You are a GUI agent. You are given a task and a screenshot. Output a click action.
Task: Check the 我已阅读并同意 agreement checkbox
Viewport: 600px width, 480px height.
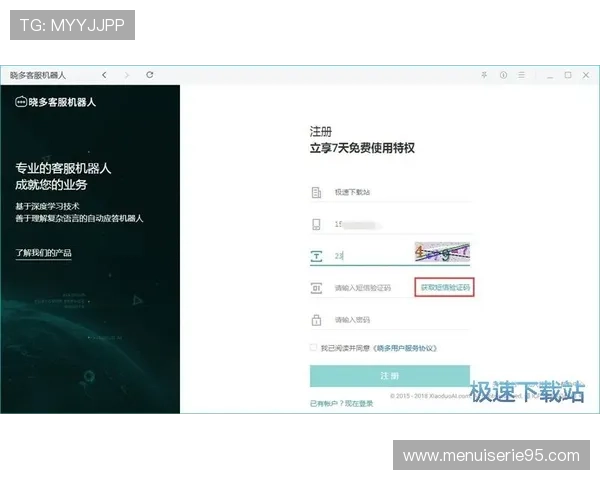pos(313,348)
